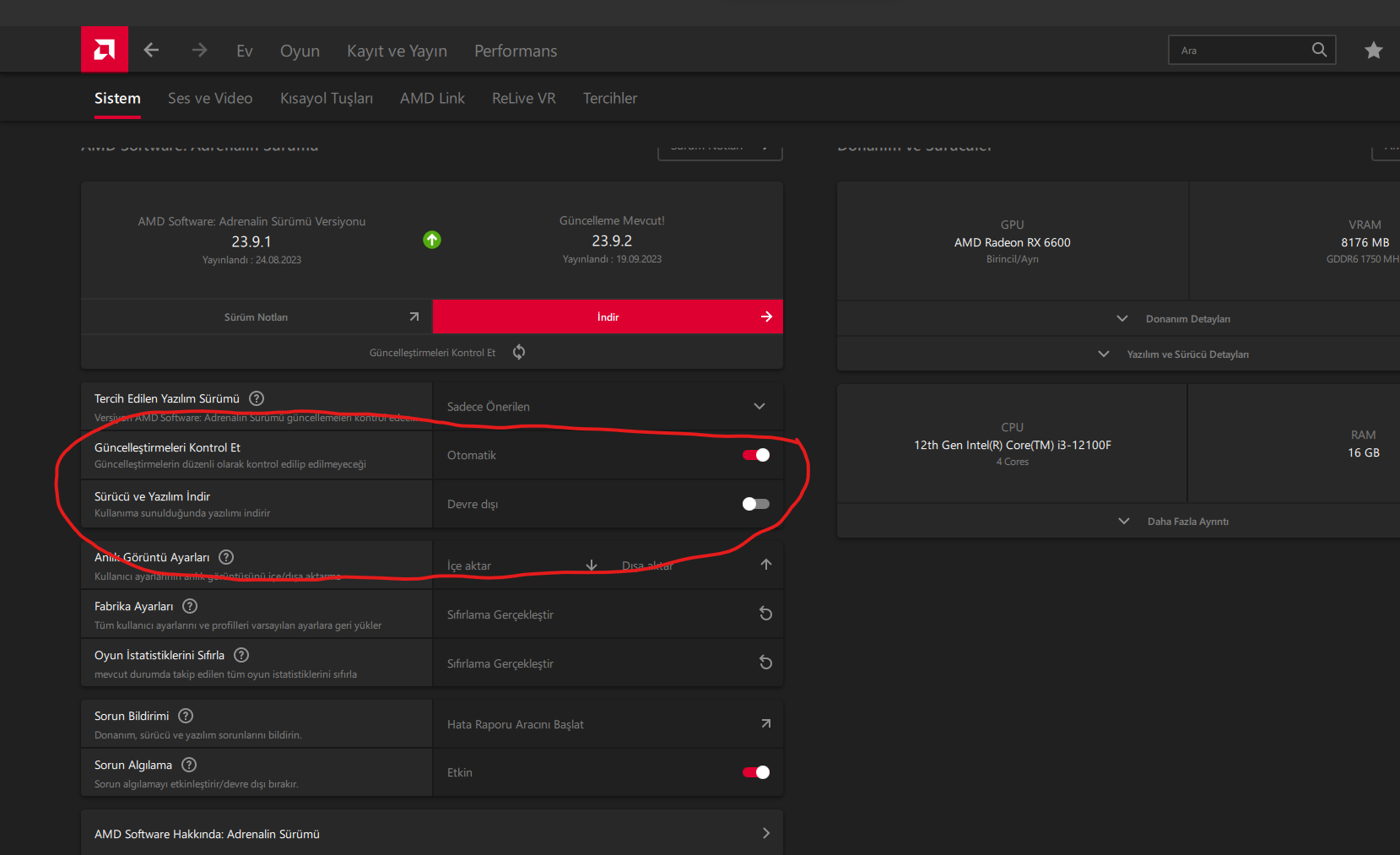Screen dimensions: 1400x855
Task: Open the Performans menu
Action: coord(516,51)
